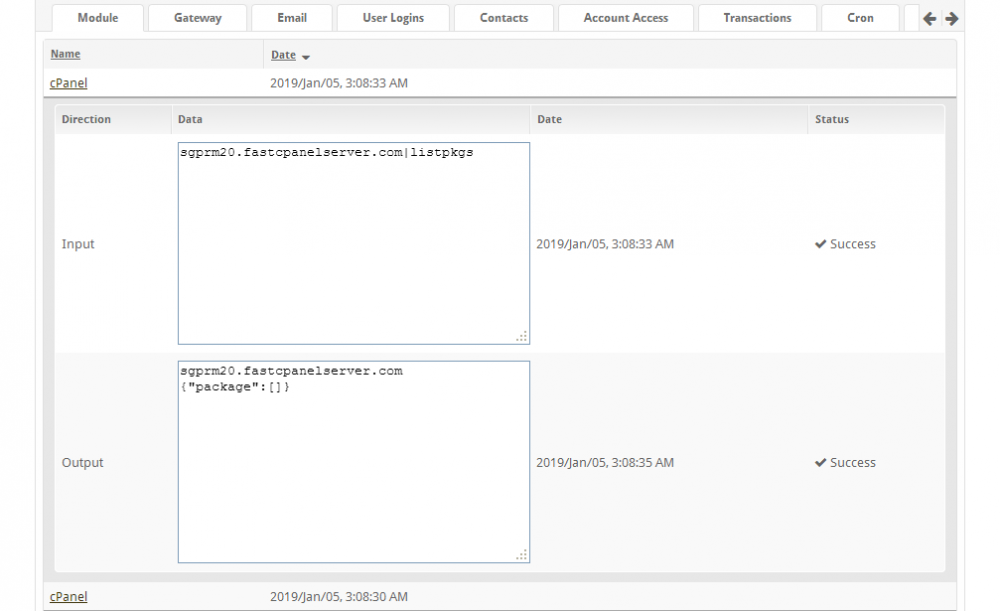Screen dimensions: 1000x611
Task: Click the Data column header
Action: coord(190,119)
